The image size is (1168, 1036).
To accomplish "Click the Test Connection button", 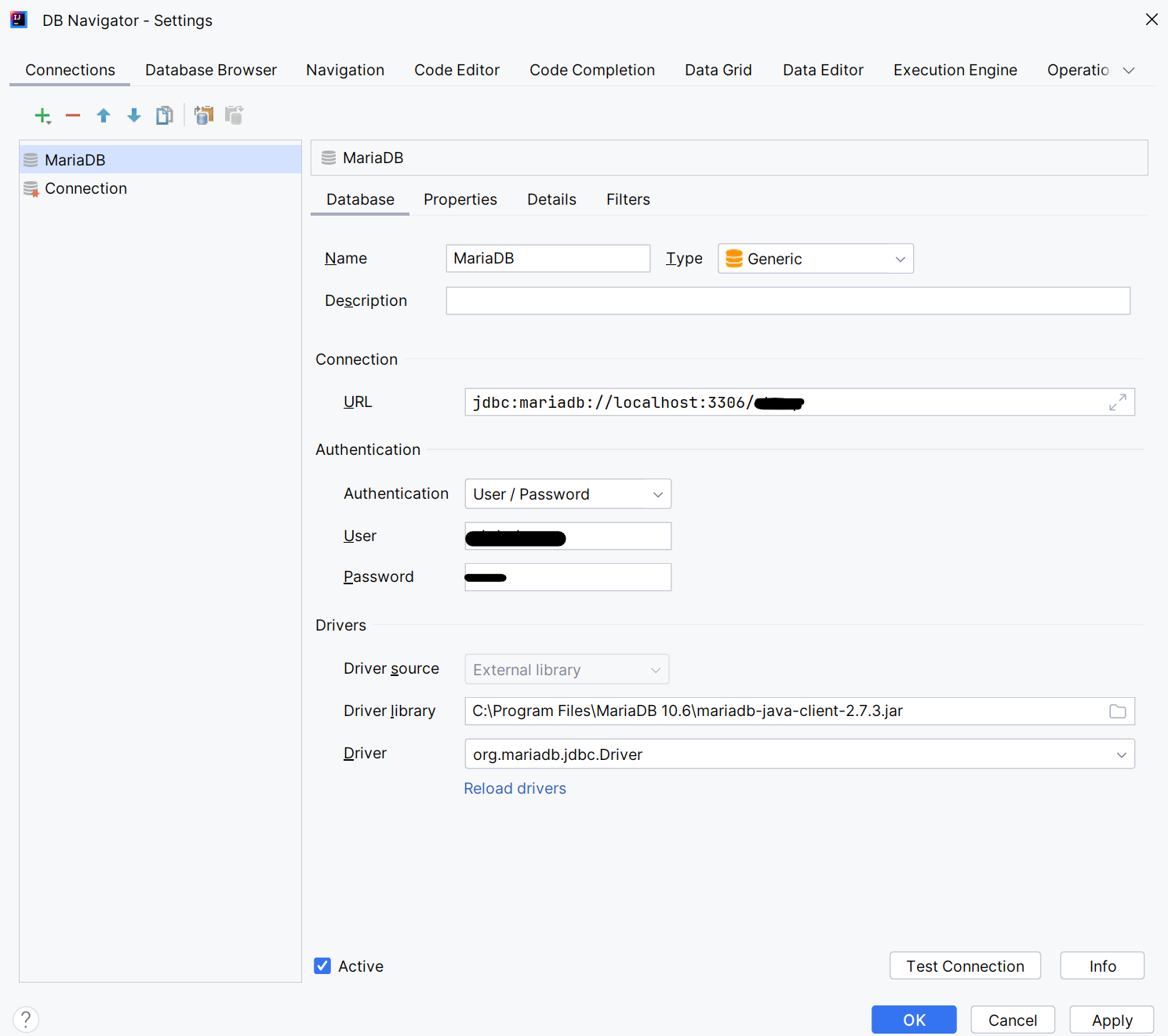I will [965, 965].
